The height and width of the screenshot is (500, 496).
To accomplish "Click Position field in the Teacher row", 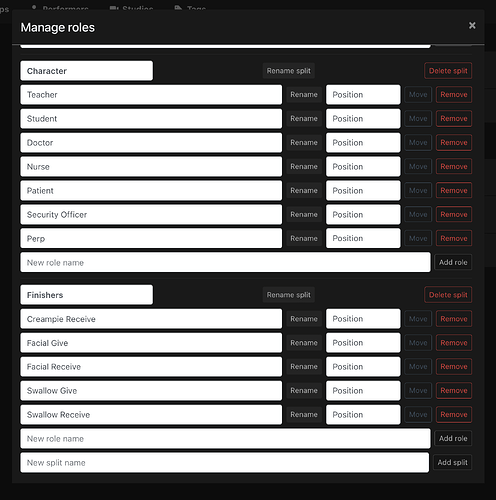I will 363,95.
